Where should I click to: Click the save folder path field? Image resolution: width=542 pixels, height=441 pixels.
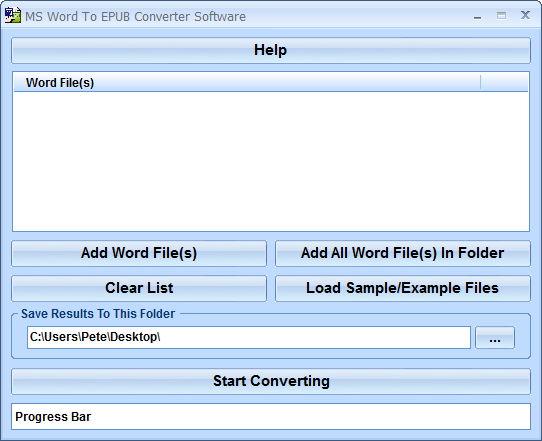(249, 337)
